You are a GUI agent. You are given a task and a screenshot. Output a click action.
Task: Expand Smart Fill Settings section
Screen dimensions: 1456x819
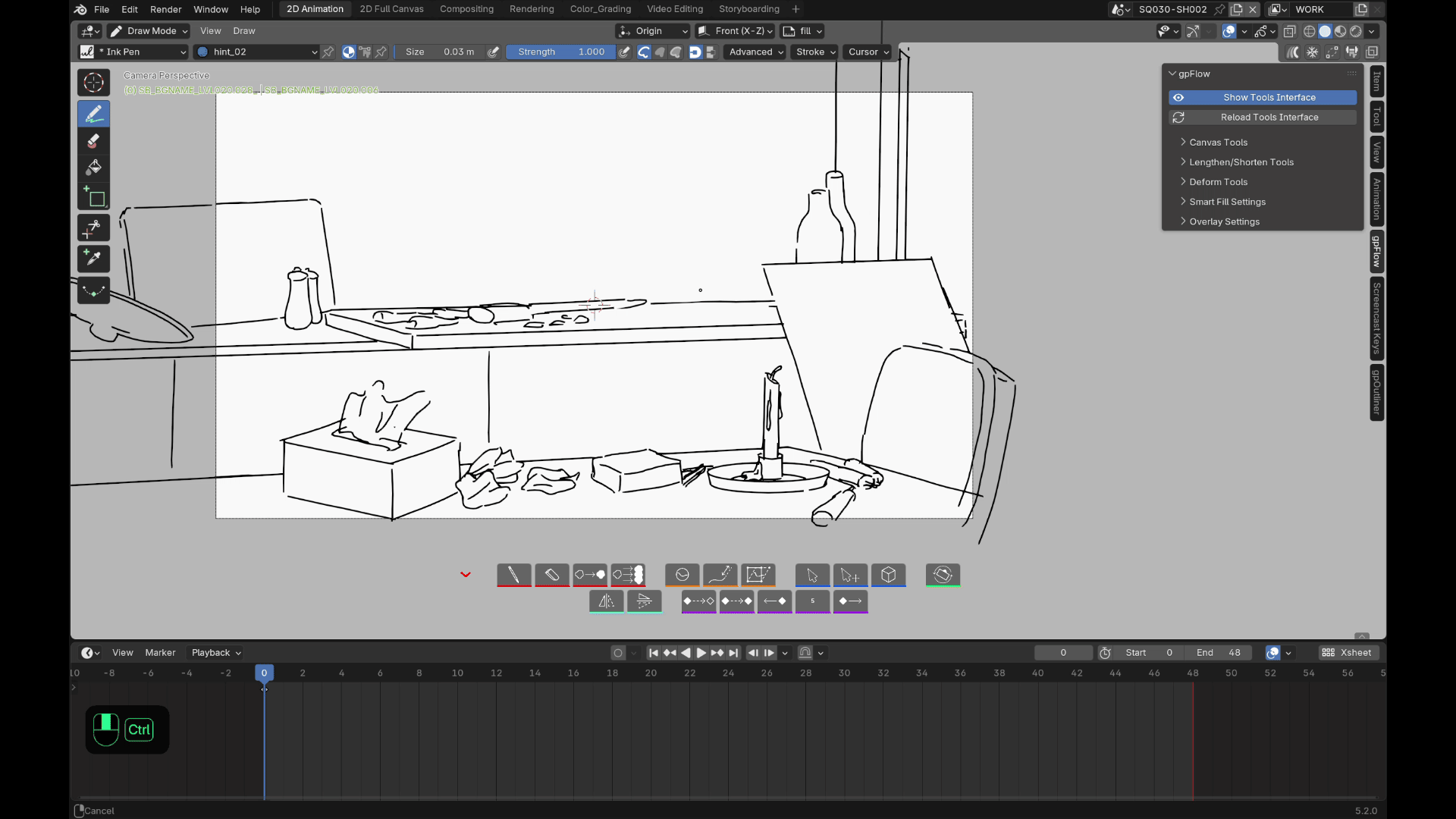1226,202
